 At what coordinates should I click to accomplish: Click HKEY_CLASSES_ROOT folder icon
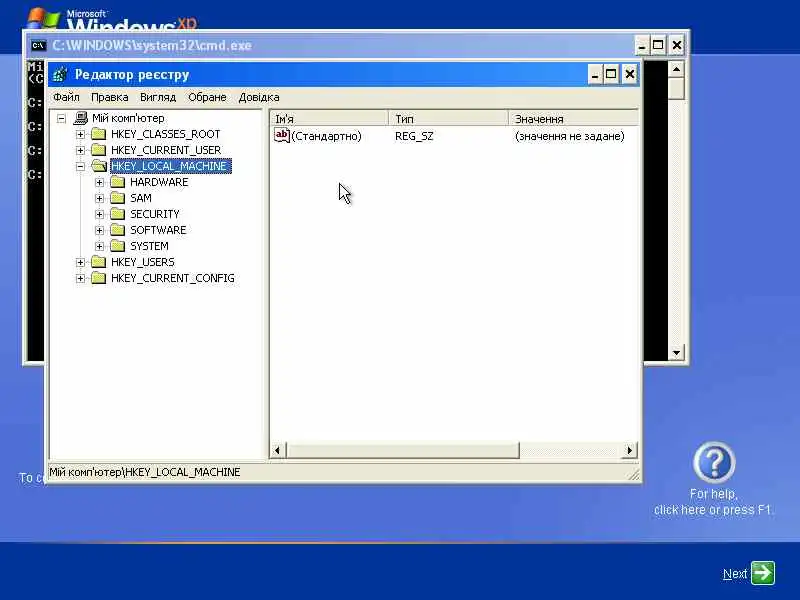pos(98,134)
